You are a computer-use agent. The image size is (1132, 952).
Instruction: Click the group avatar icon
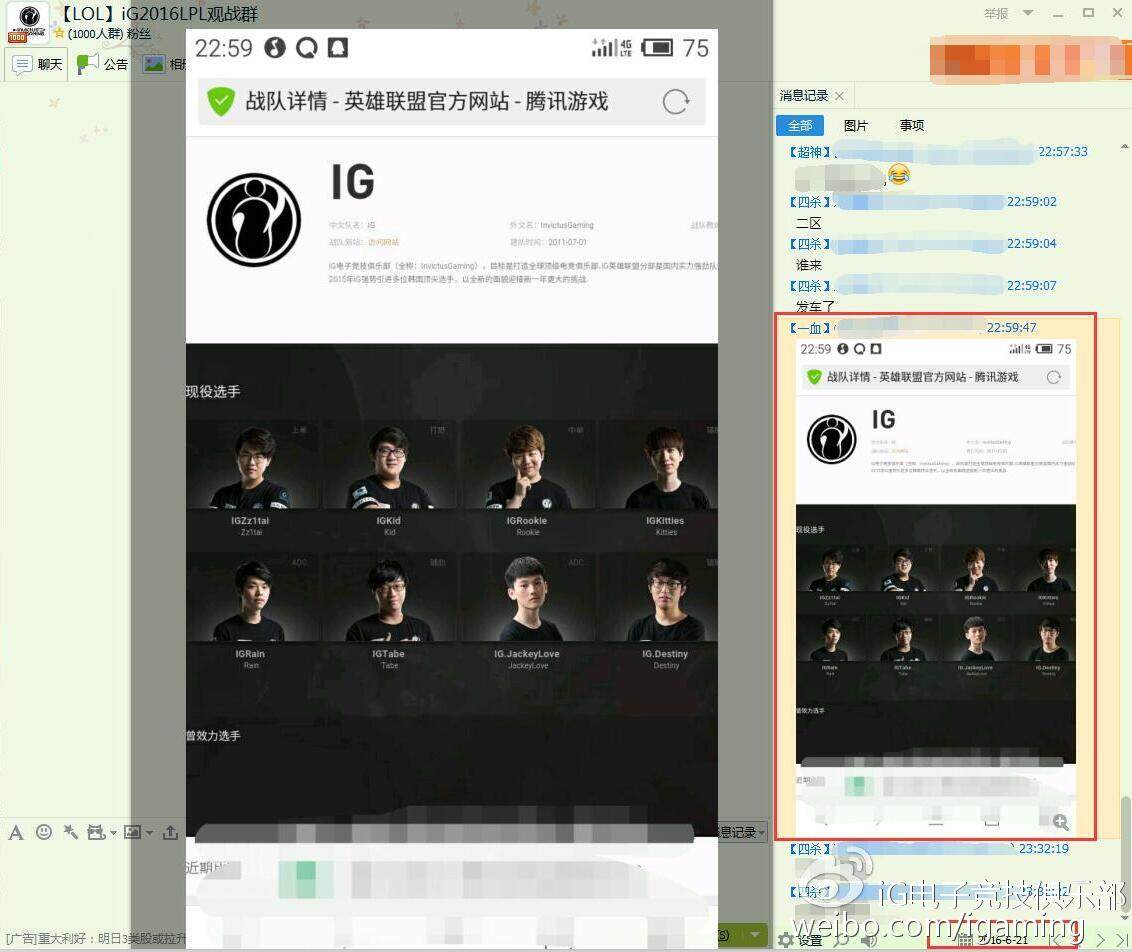[28, 22]
